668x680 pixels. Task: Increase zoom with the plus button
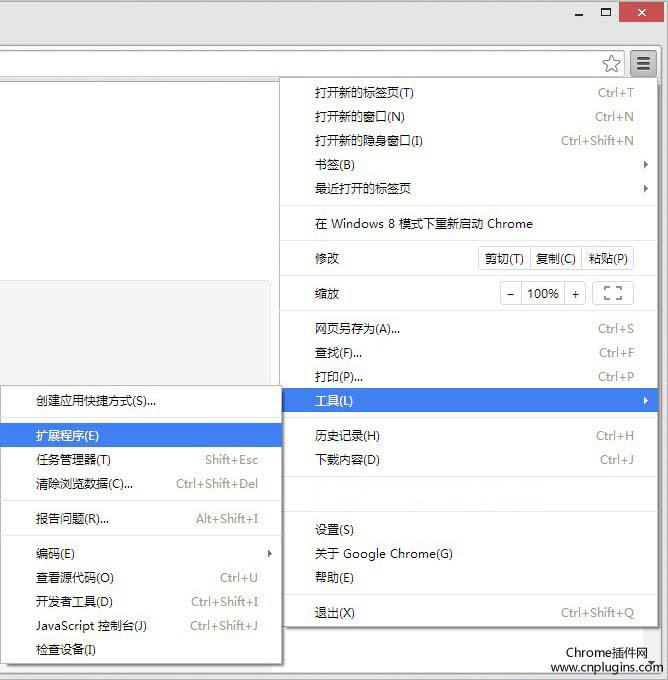575,294
